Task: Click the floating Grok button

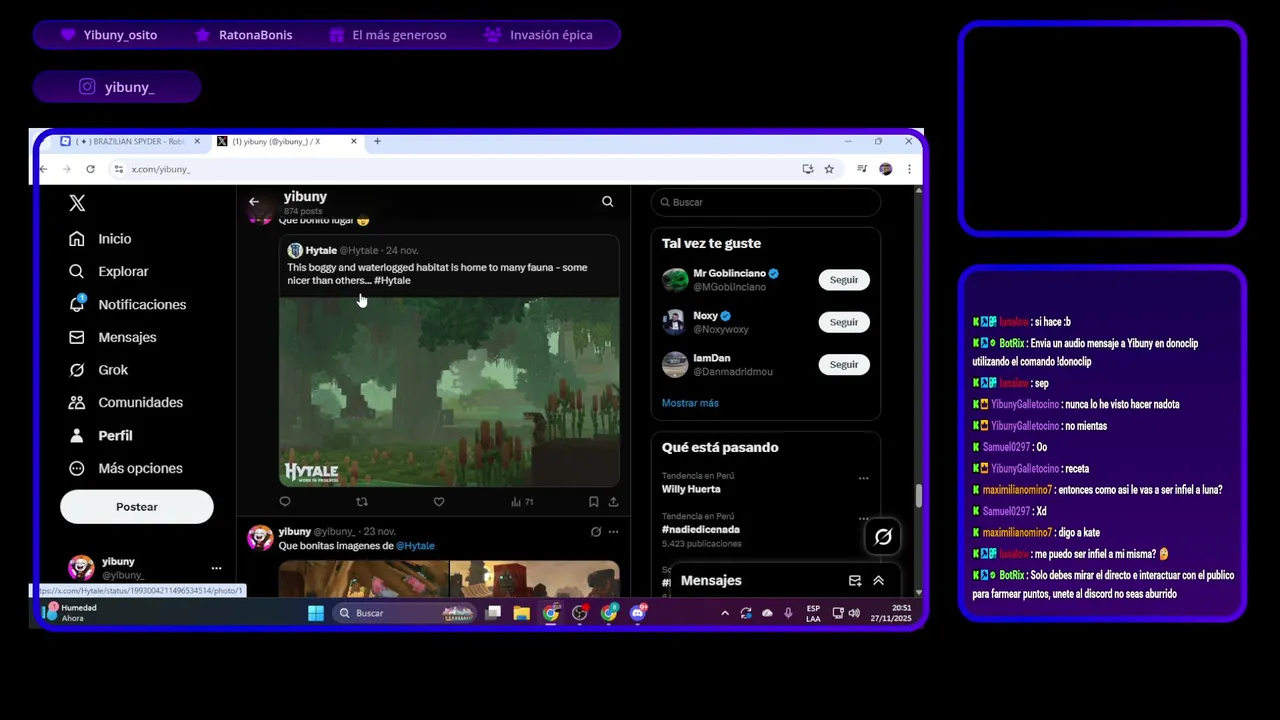Action: (883, 537)
